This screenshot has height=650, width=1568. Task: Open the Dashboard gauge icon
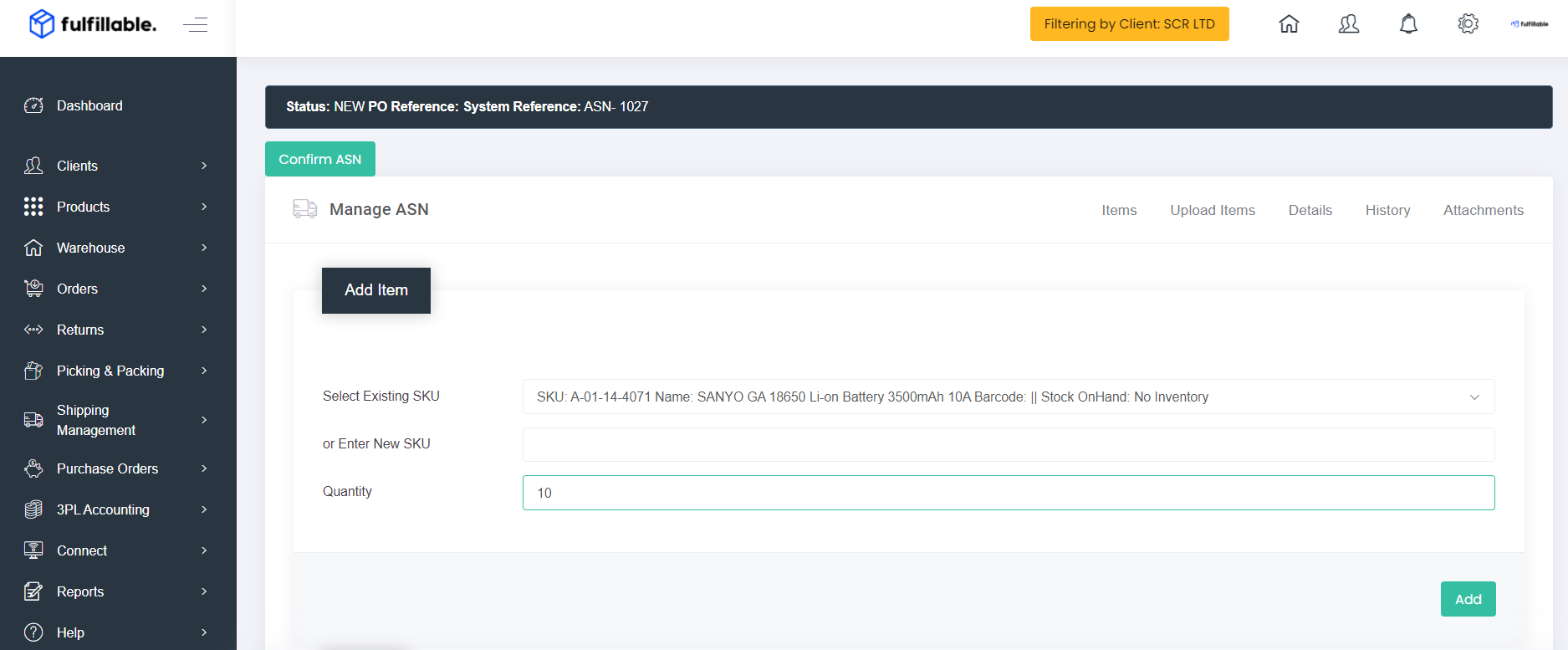33,105
